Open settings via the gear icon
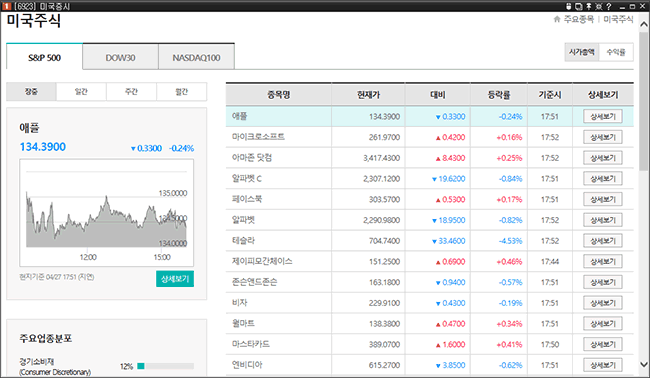Viewport: 650px width, 378px height. tap(599, 6)
